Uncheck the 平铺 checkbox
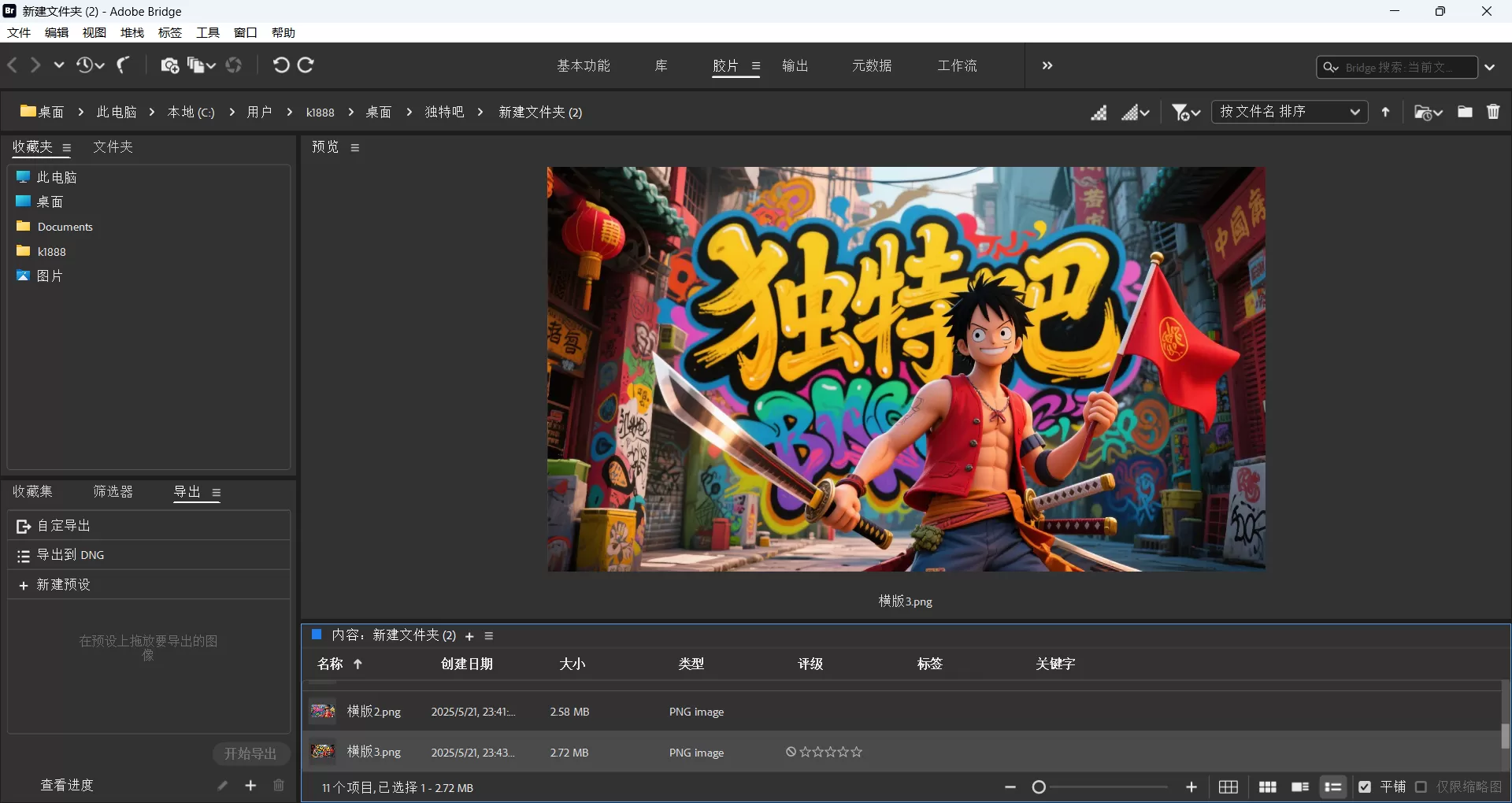Viewport: 1512px width, 803px height. tap(1365, 786)
